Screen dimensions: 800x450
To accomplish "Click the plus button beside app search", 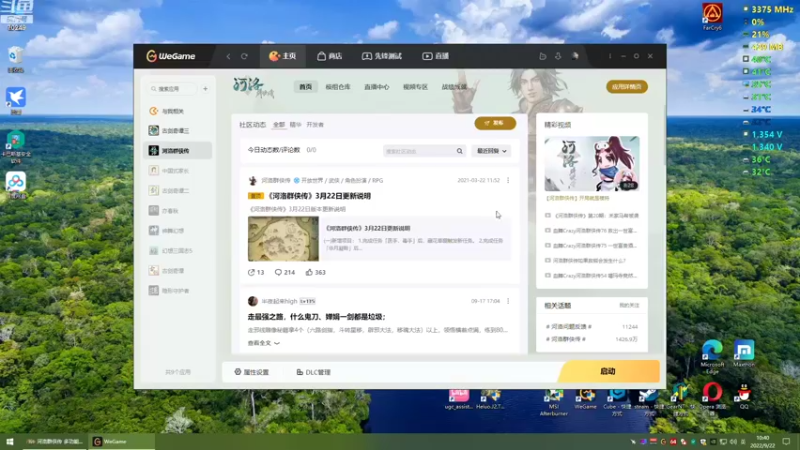I will 206,89.
